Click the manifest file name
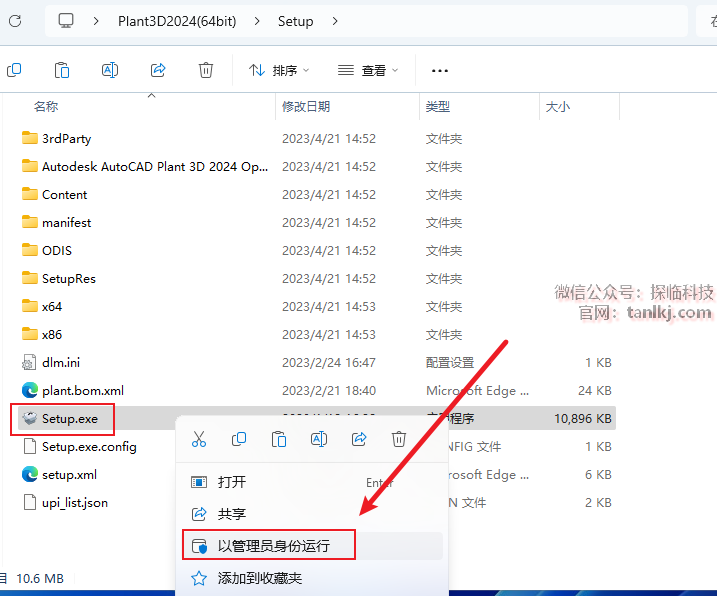717x596 pixels. (x=66, y=222)
